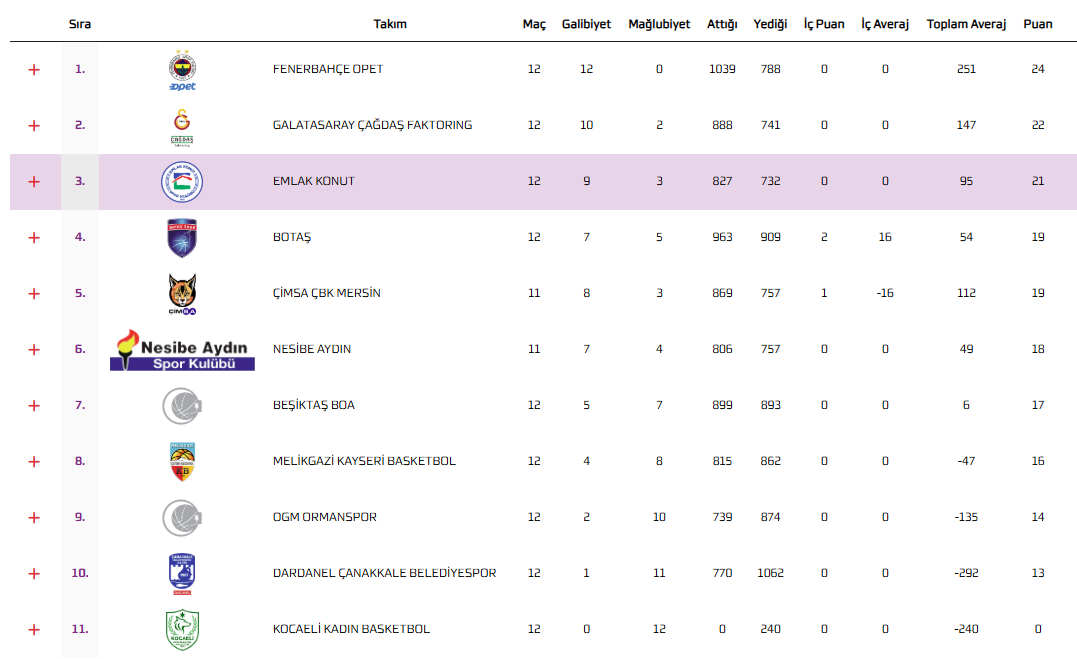Expand the Kocaeli Kadın Basketbol row
The height and width of the screenshot is (659, 1077).
[34, 630]
